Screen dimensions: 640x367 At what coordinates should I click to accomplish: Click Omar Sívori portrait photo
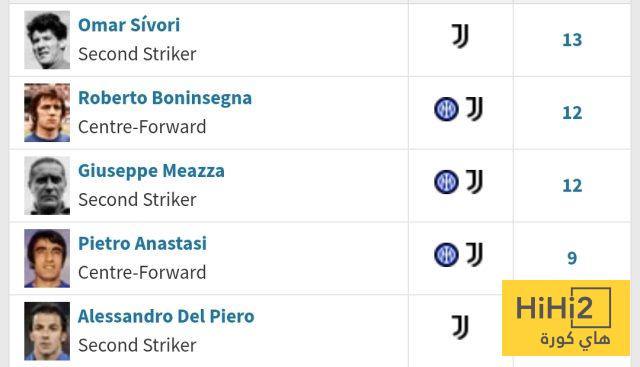click(x=47, y=40)
